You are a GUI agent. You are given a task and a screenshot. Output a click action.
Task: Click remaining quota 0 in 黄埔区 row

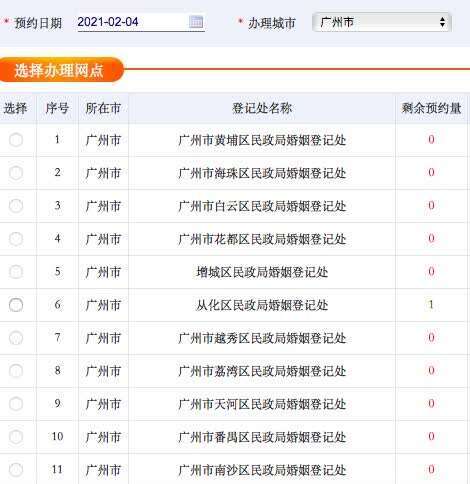click(x=431, y=139)
